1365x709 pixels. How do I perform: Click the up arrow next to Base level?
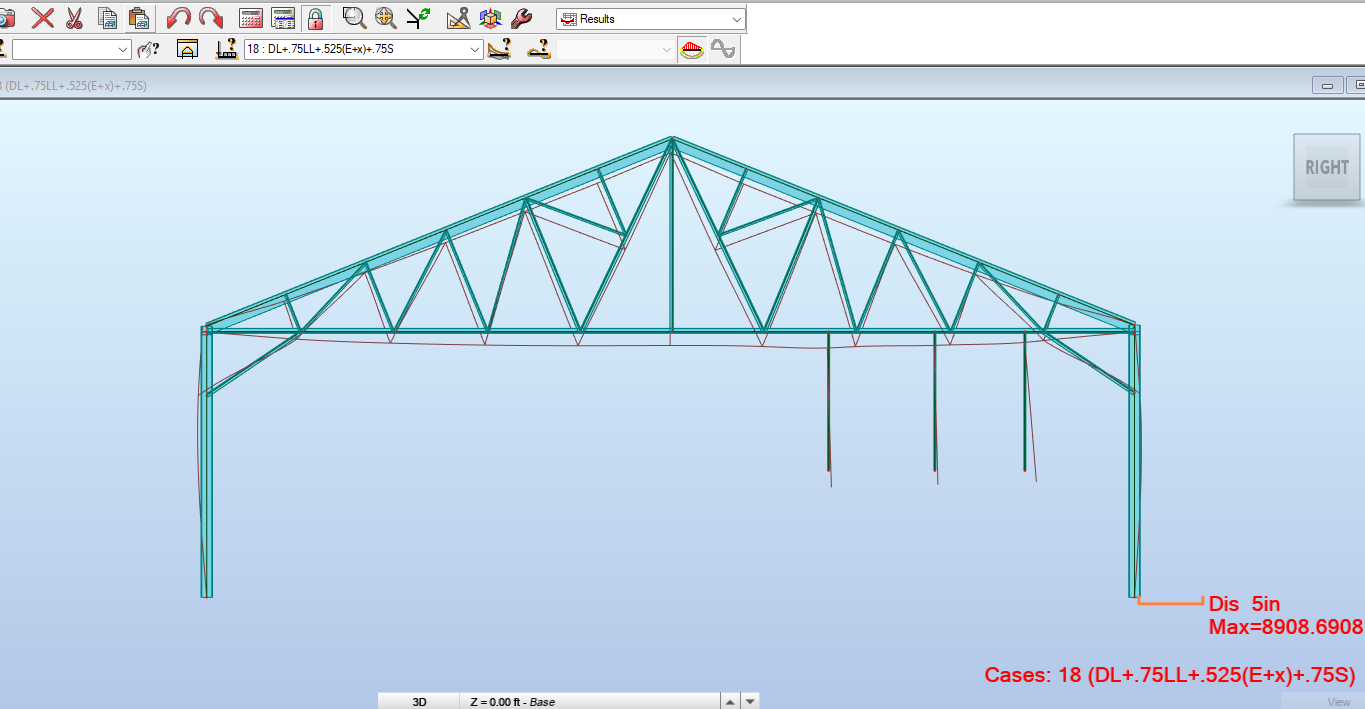pos(731,701)
